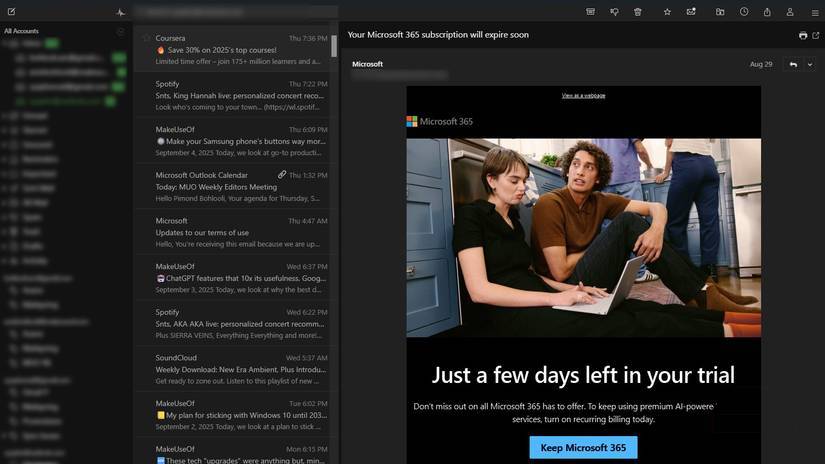Click the 'Just a few days left' headline
Screen dimensions: 825x464
click(x=583, y=375)
